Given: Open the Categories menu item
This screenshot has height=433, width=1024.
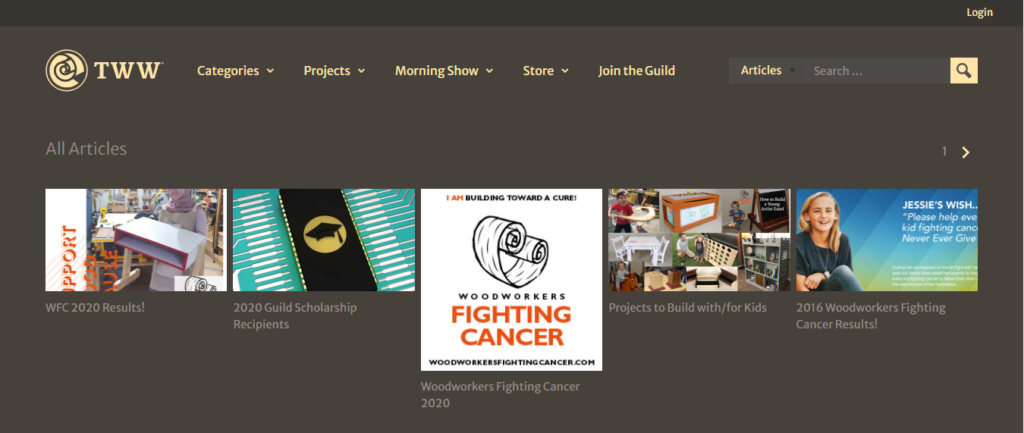Looking at the screenshot, I should coord(228,71).
